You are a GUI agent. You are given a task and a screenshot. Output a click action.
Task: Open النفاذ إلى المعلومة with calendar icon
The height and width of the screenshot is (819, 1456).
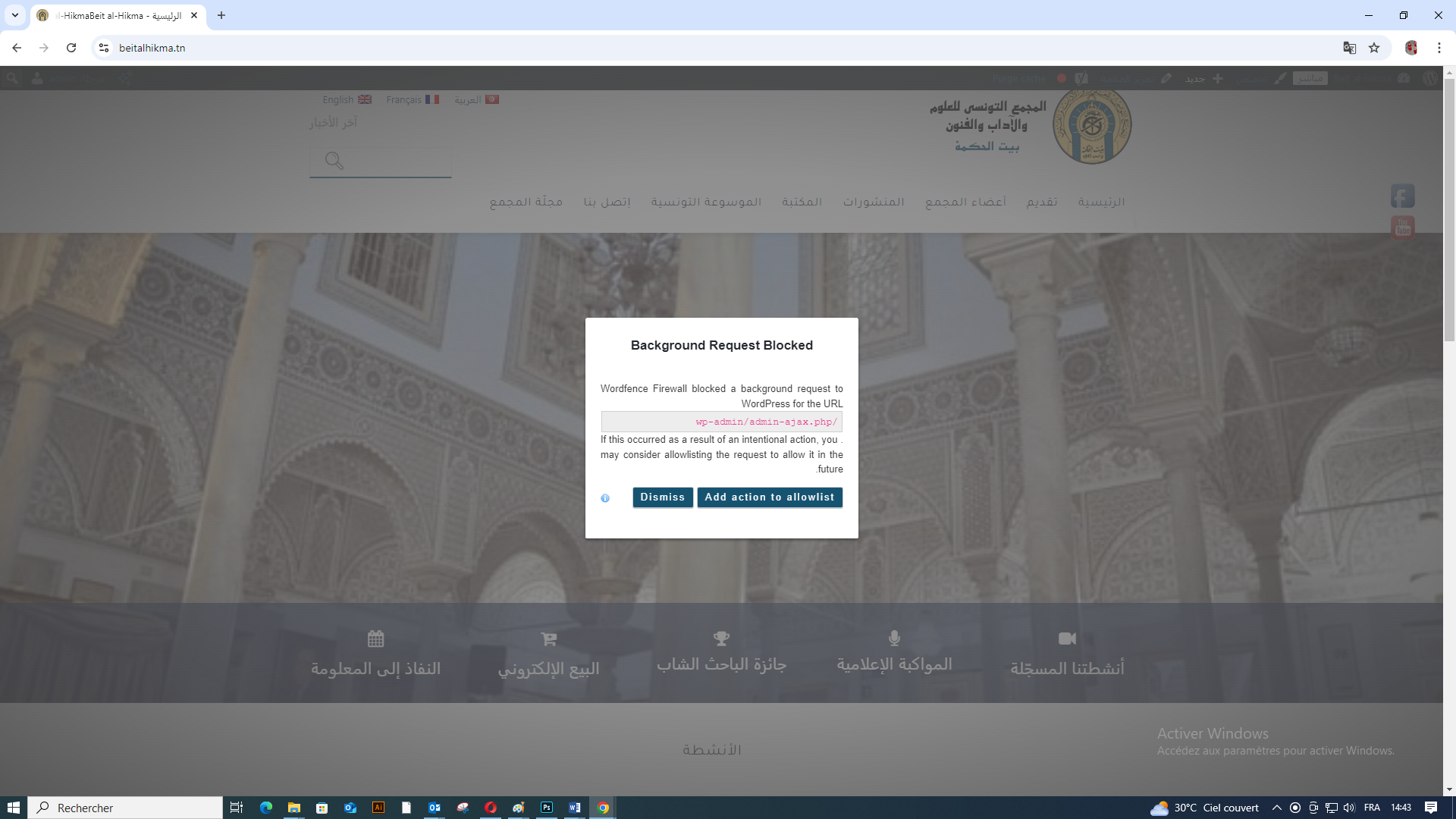tap(375, 654)
